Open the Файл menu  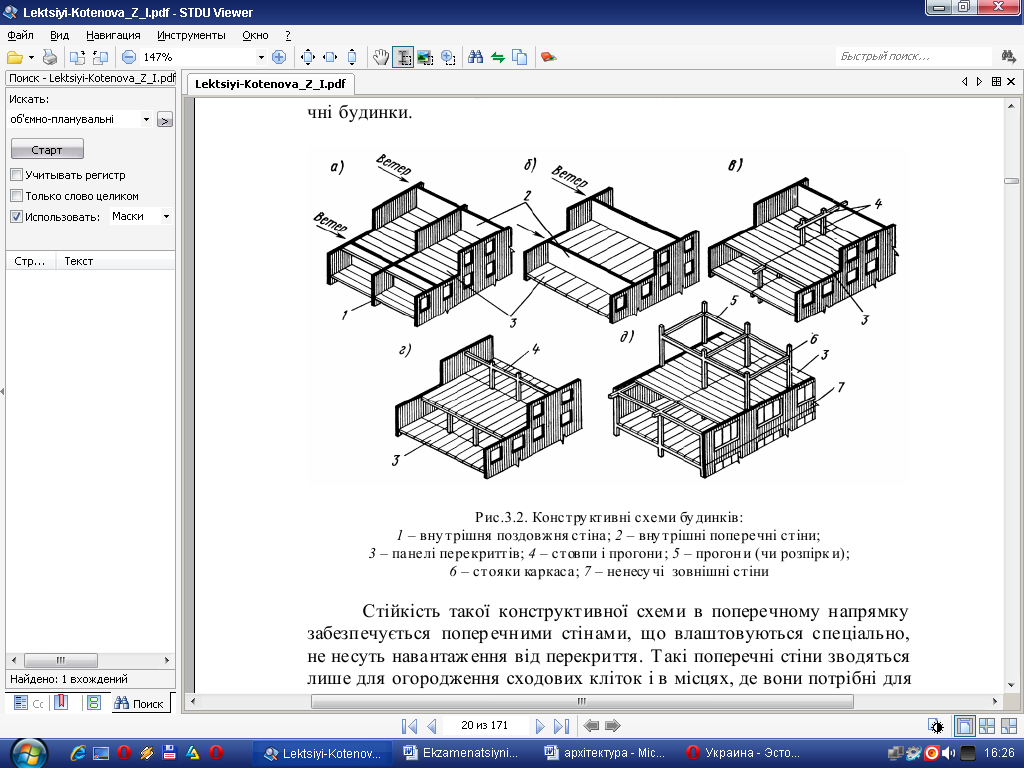(x=21, y=35)
